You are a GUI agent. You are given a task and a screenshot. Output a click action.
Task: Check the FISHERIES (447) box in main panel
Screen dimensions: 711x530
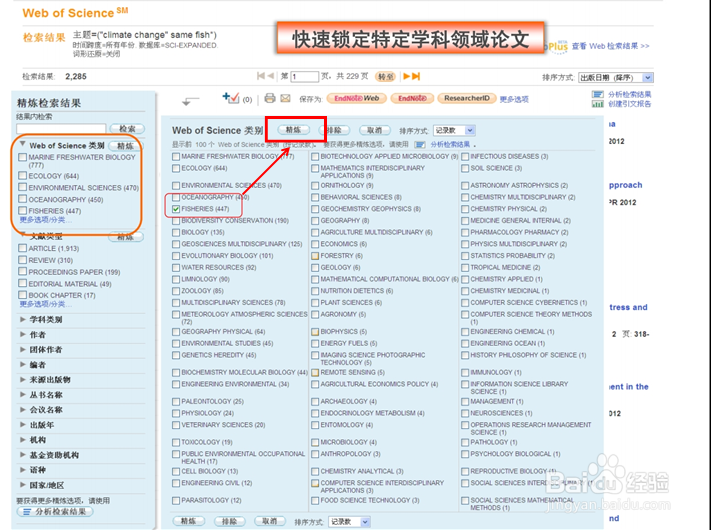pos(176,209)
